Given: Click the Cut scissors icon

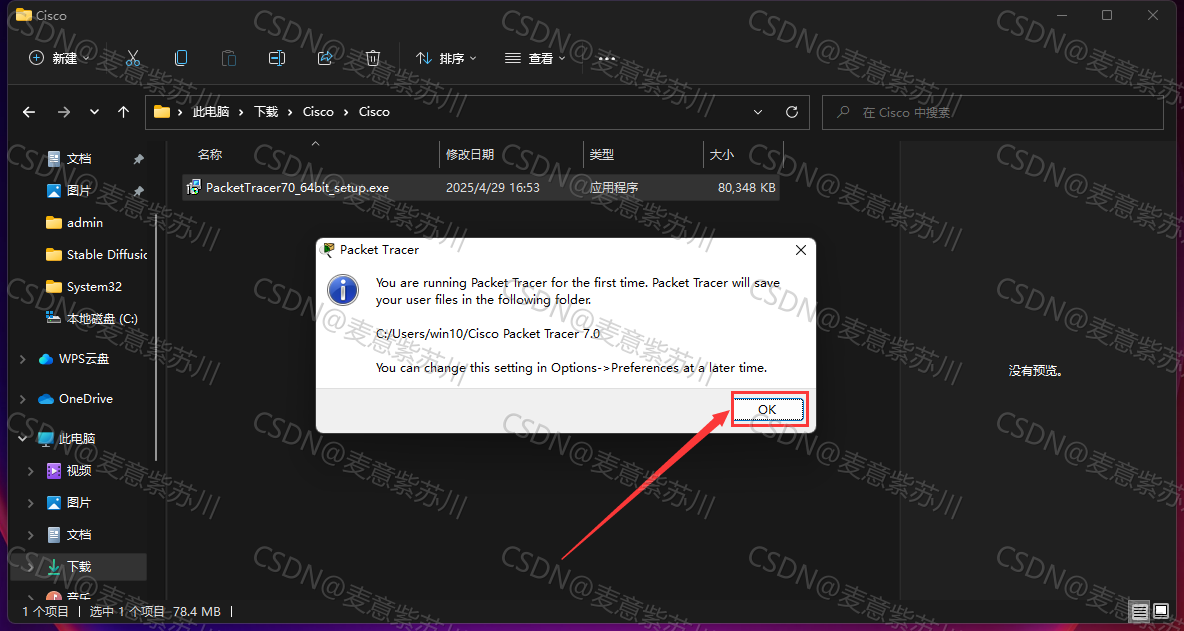Looking at the screenshot, I should pos(133,58).
